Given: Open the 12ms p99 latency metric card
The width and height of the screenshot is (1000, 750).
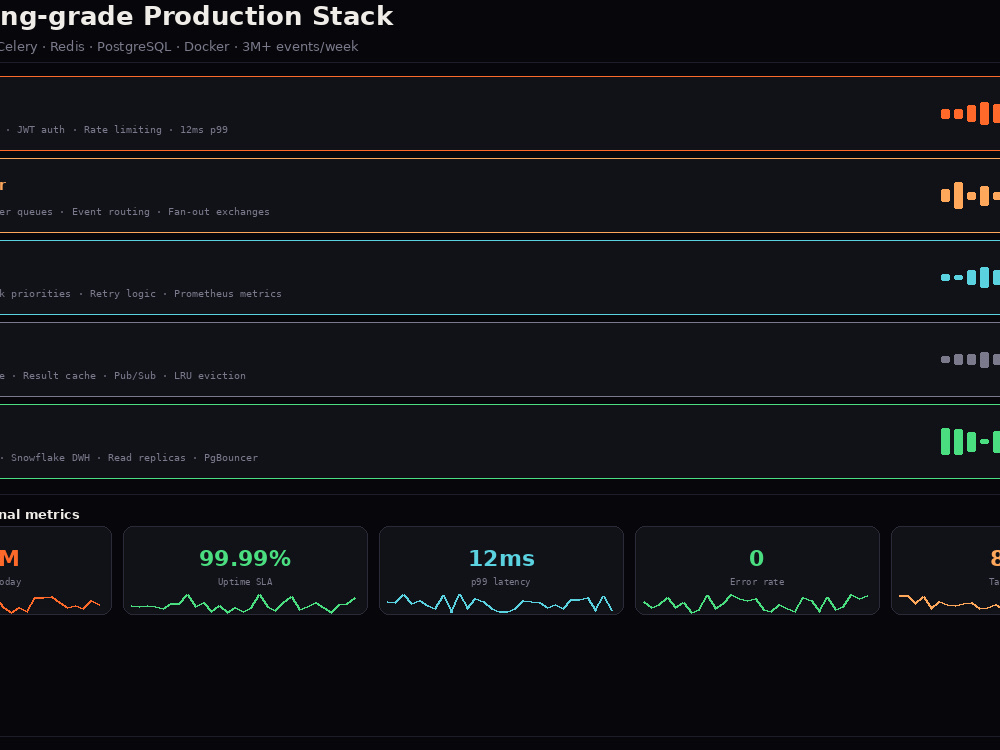Looking at the screenshot, I should 501,571.
